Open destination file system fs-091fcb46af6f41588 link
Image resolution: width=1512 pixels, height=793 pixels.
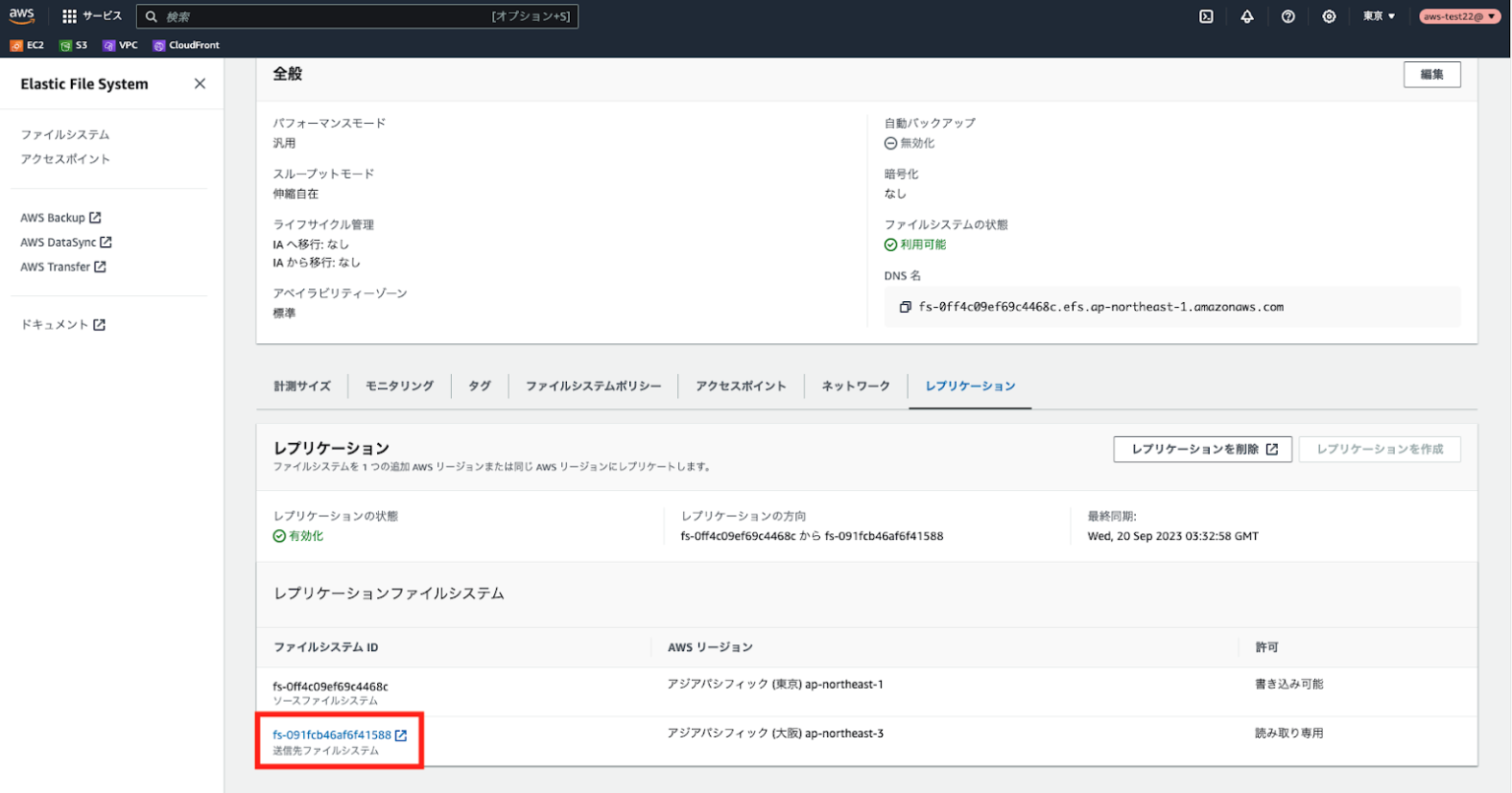click(340, 735)
